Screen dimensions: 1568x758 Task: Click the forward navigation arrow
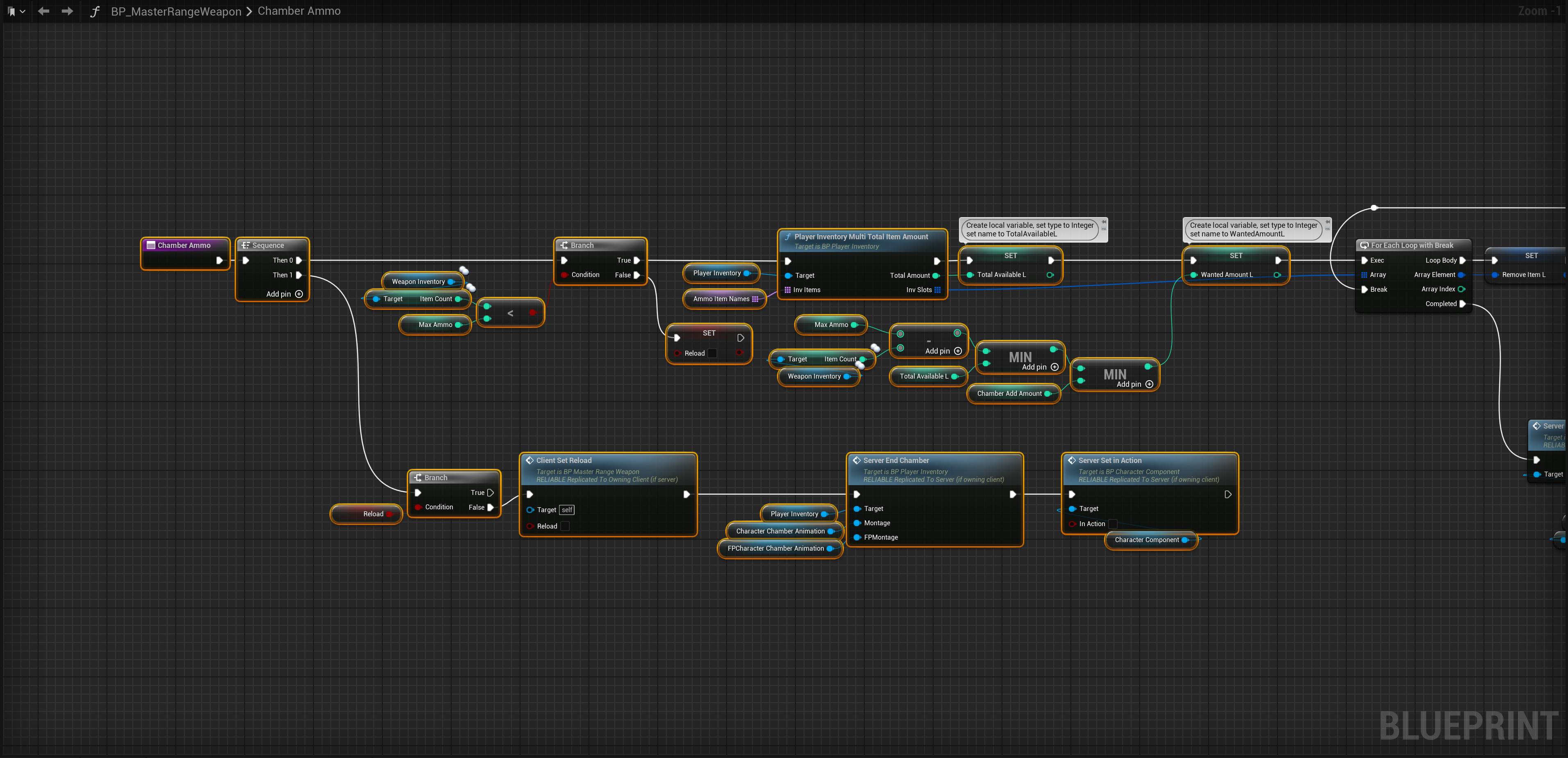coord(67,11)
